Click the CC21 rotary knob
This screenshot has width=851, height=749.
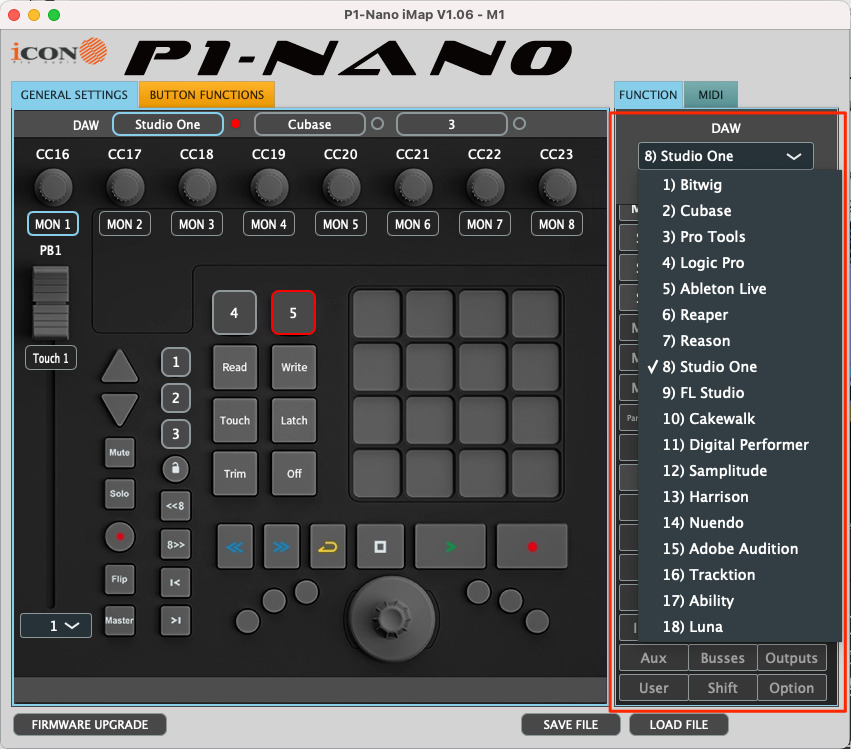(413, 187)
